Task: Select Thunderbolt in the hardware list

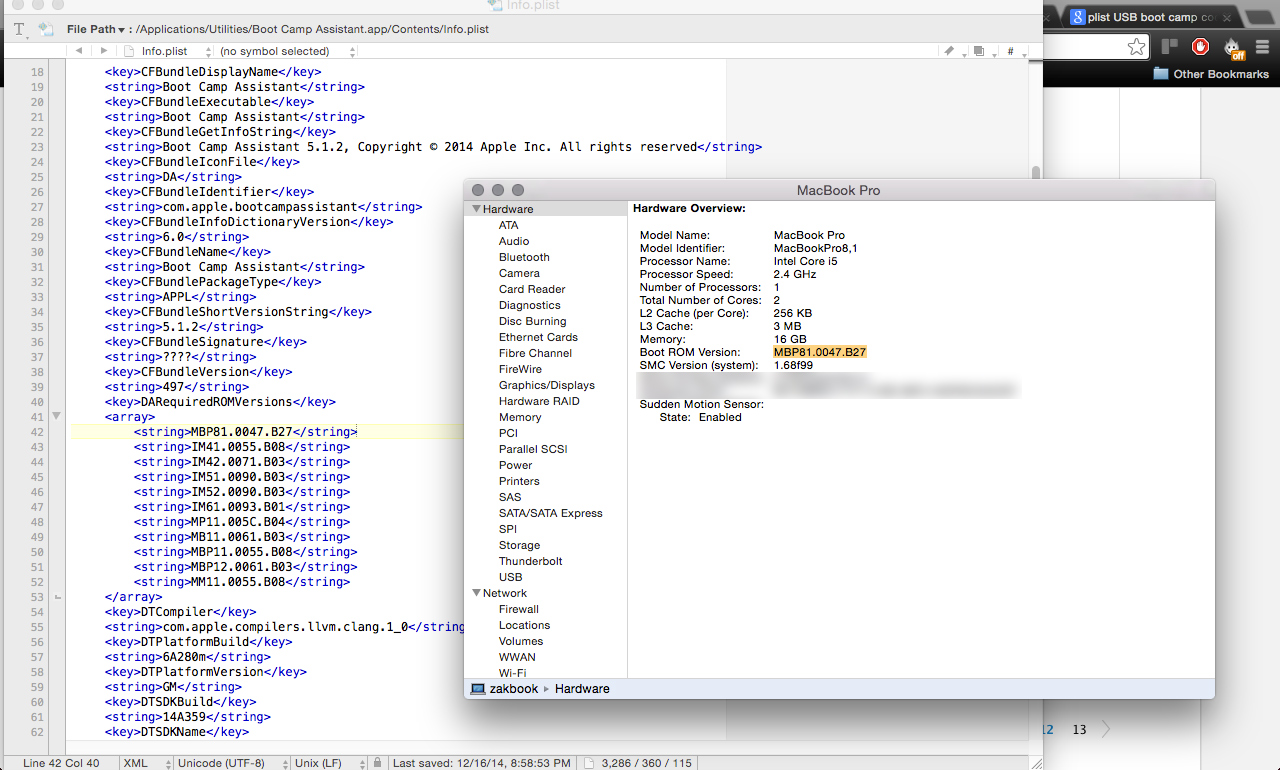Action: pos(530,561)
